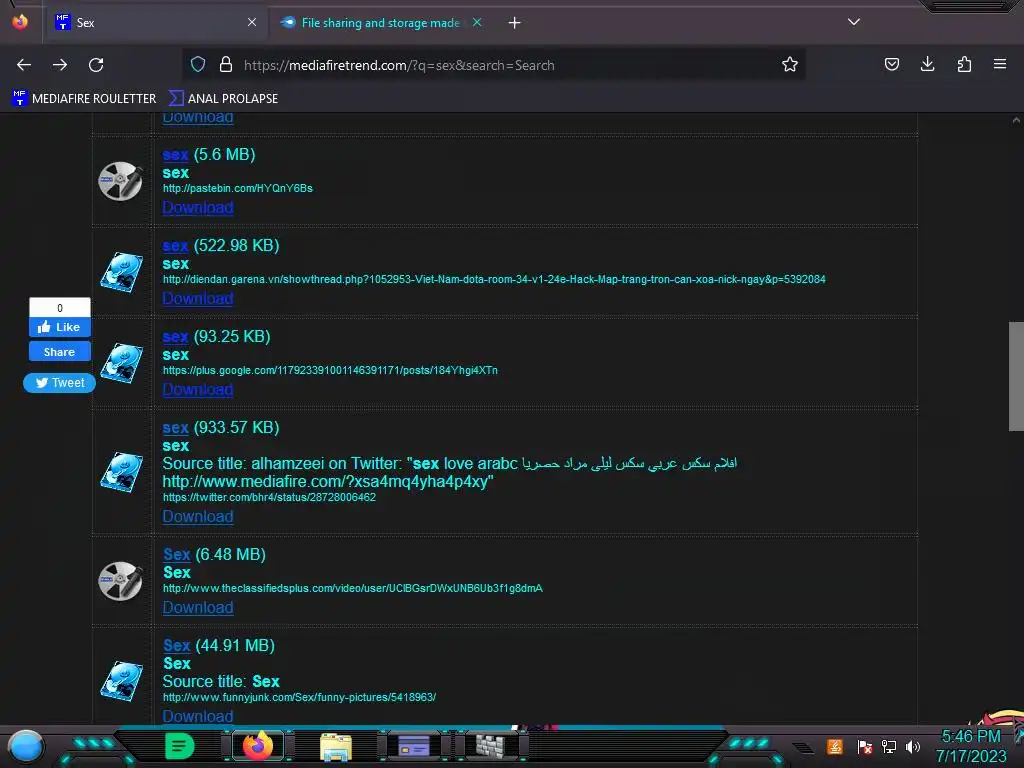Open the clock showing 5:46 PM
Viewport: 1024px width, 768px height.
(971, 746)
